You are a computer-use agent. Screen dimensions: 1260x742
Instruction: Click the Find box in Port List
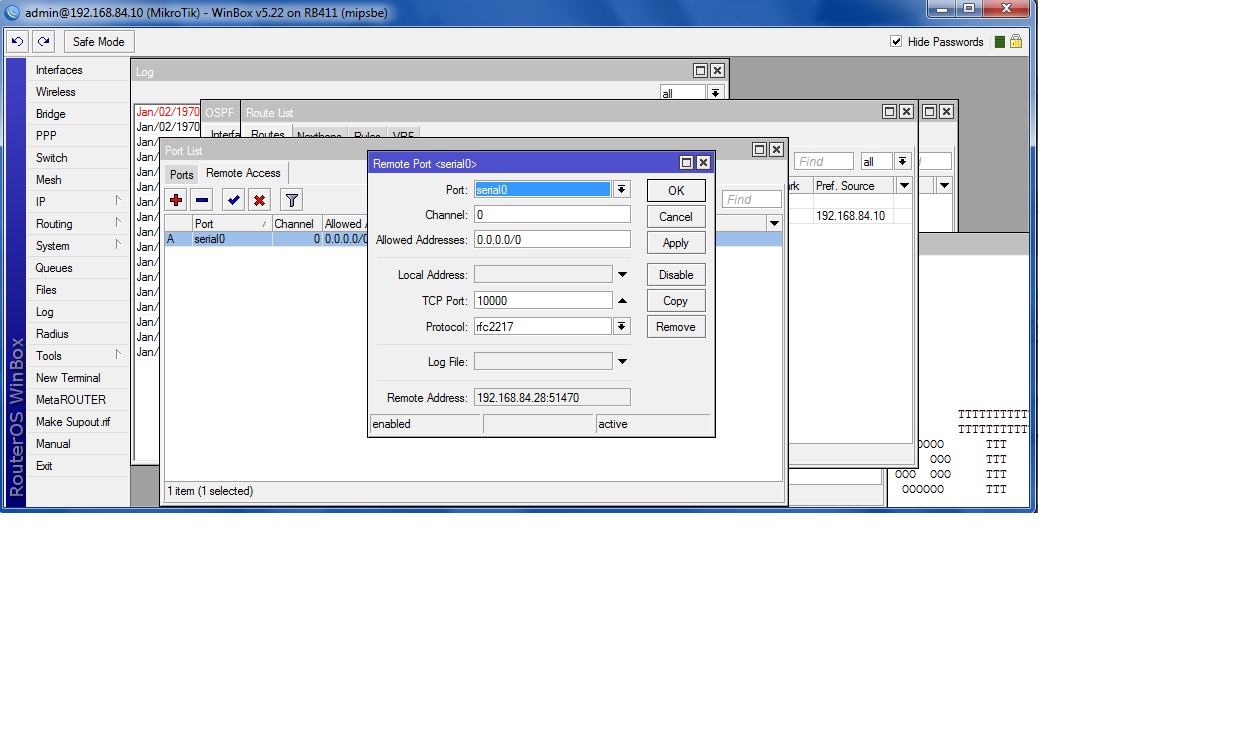[752, 200]
